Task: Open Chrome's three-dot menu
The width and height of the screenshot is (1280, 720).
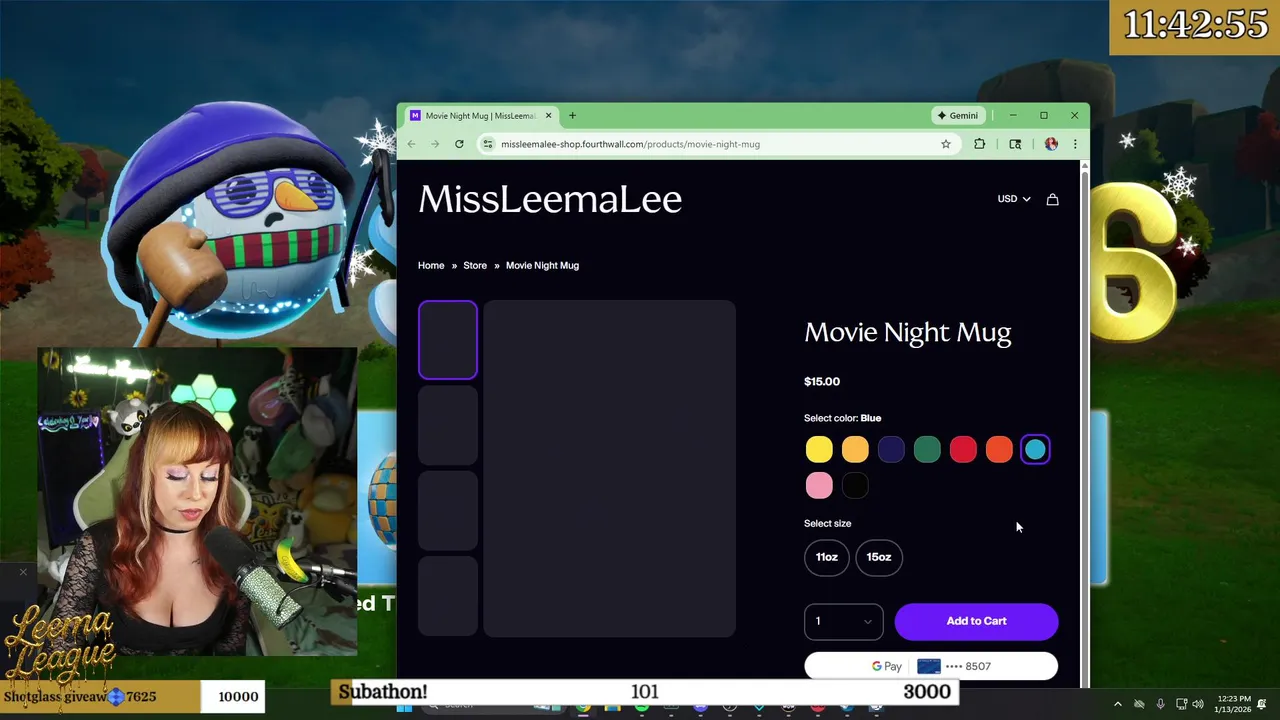Action: (1075, 144)
